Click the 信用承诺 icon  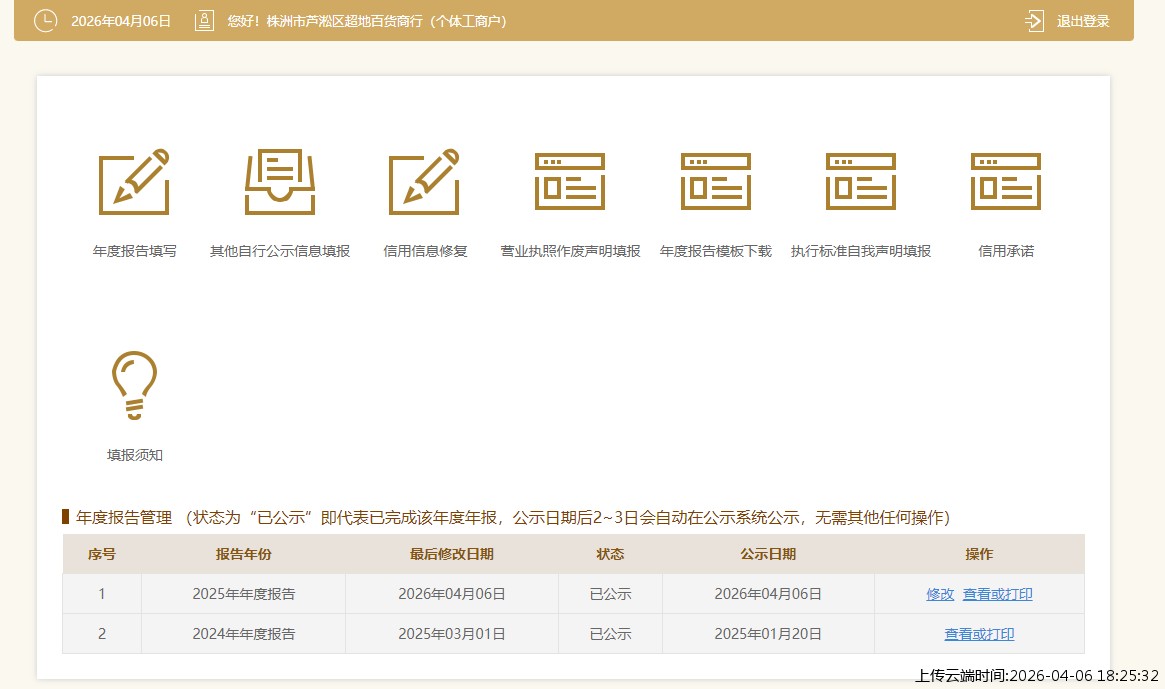click(x=1006, y=182)
